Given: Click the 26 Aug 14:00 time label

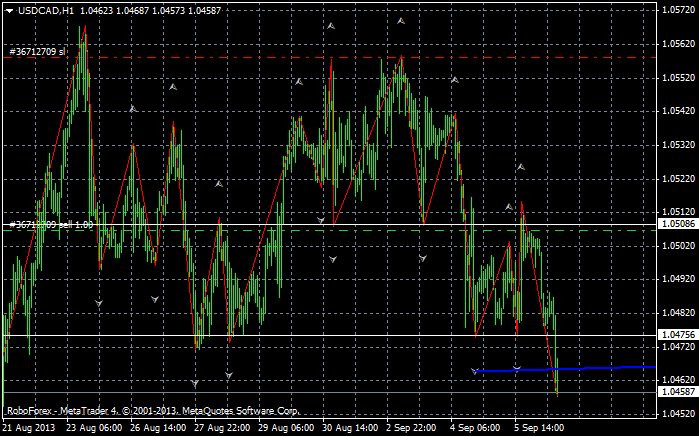Looking at the screenshot, I should tap(158, 428).
